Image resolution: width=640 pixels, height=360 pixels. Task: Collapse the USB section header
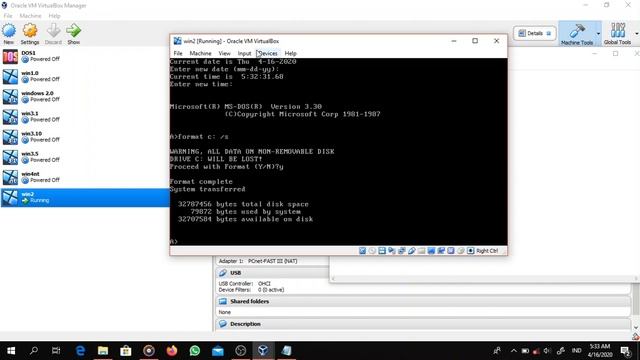pos(271,273)
